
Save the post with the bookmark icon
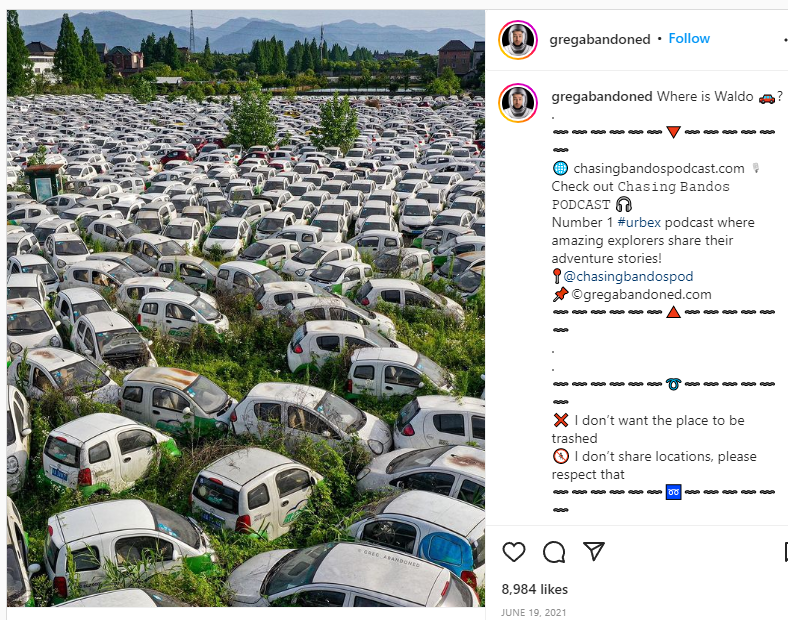[x=785, y=552]
